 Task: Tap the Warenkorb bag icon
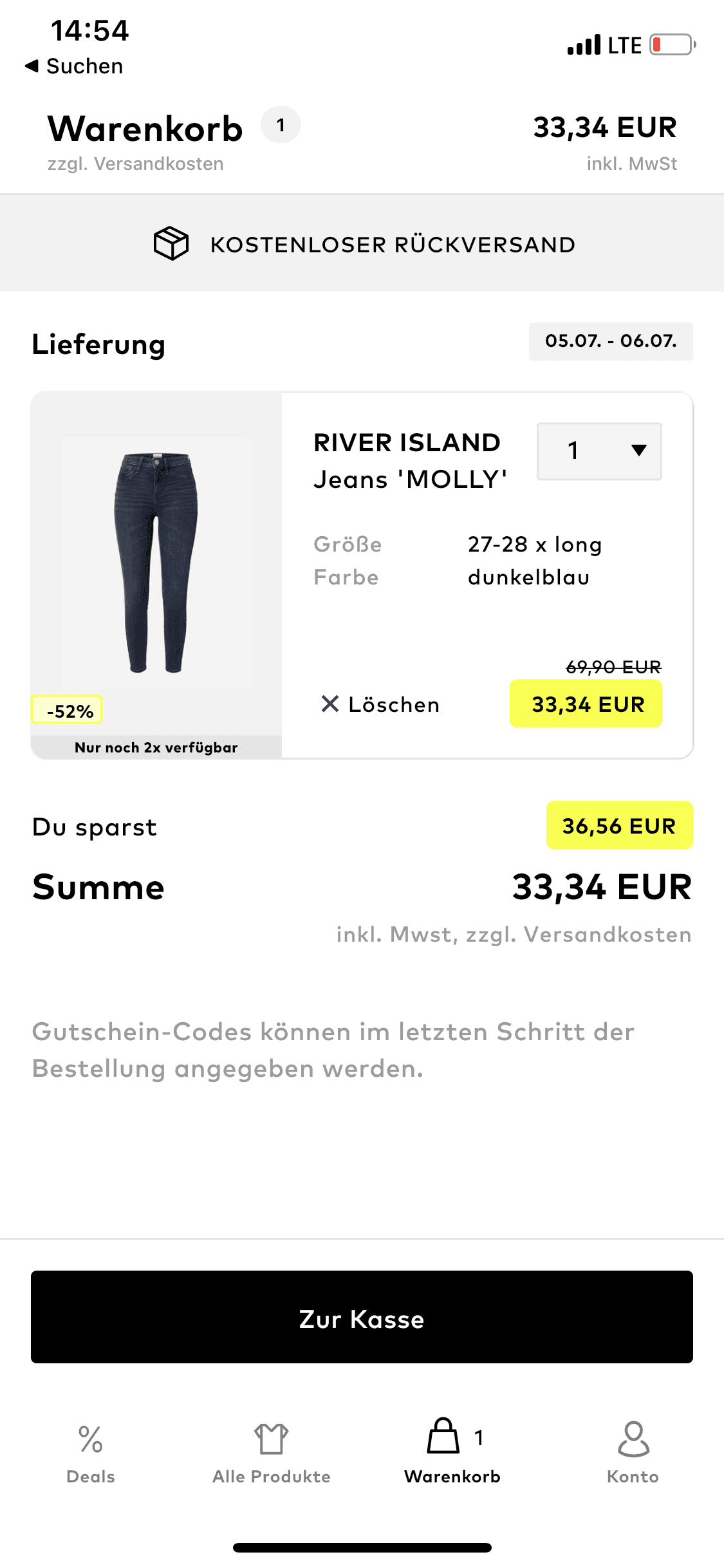click(x=443, y=1436)
